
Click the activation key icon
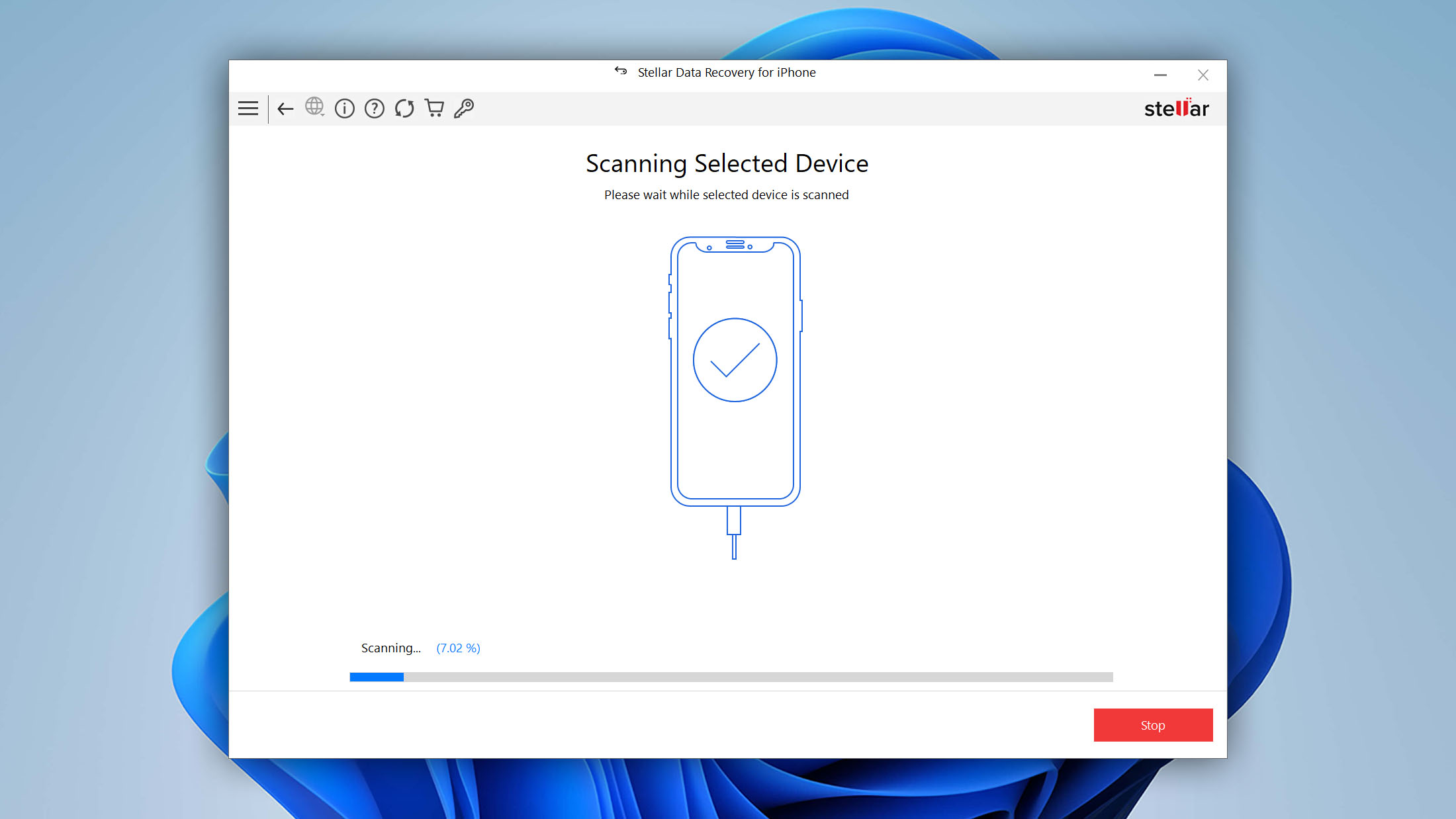464,108
